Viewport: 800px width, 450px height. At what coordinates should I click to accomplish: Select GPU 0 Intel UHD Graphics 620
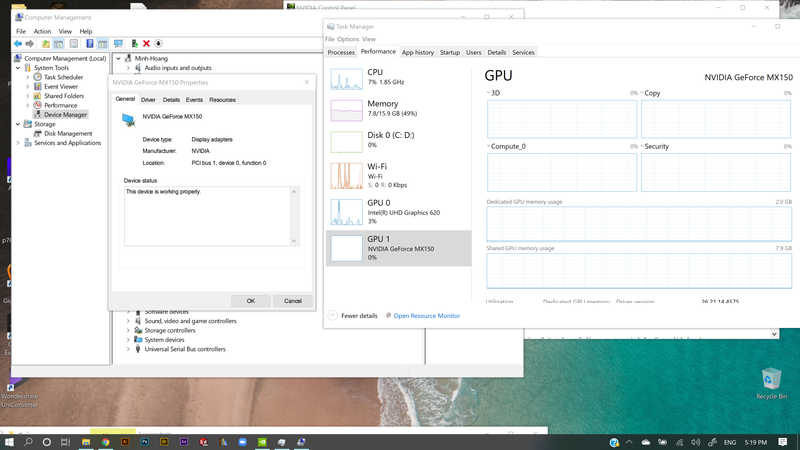398,212
